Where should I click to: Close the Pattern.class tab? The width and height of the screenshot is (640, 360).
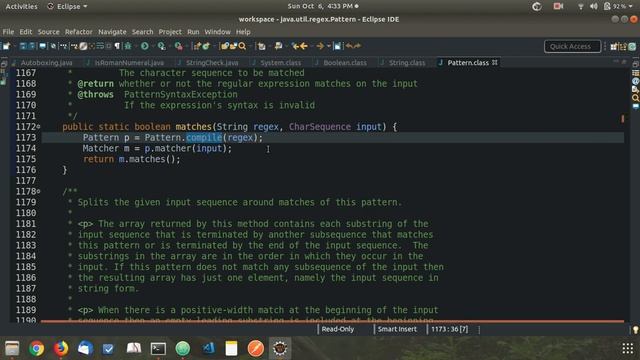495,62
